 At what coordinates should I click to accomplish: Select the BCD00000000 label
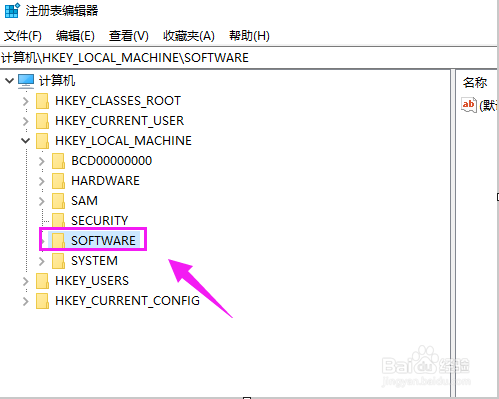tap(112, 161)
